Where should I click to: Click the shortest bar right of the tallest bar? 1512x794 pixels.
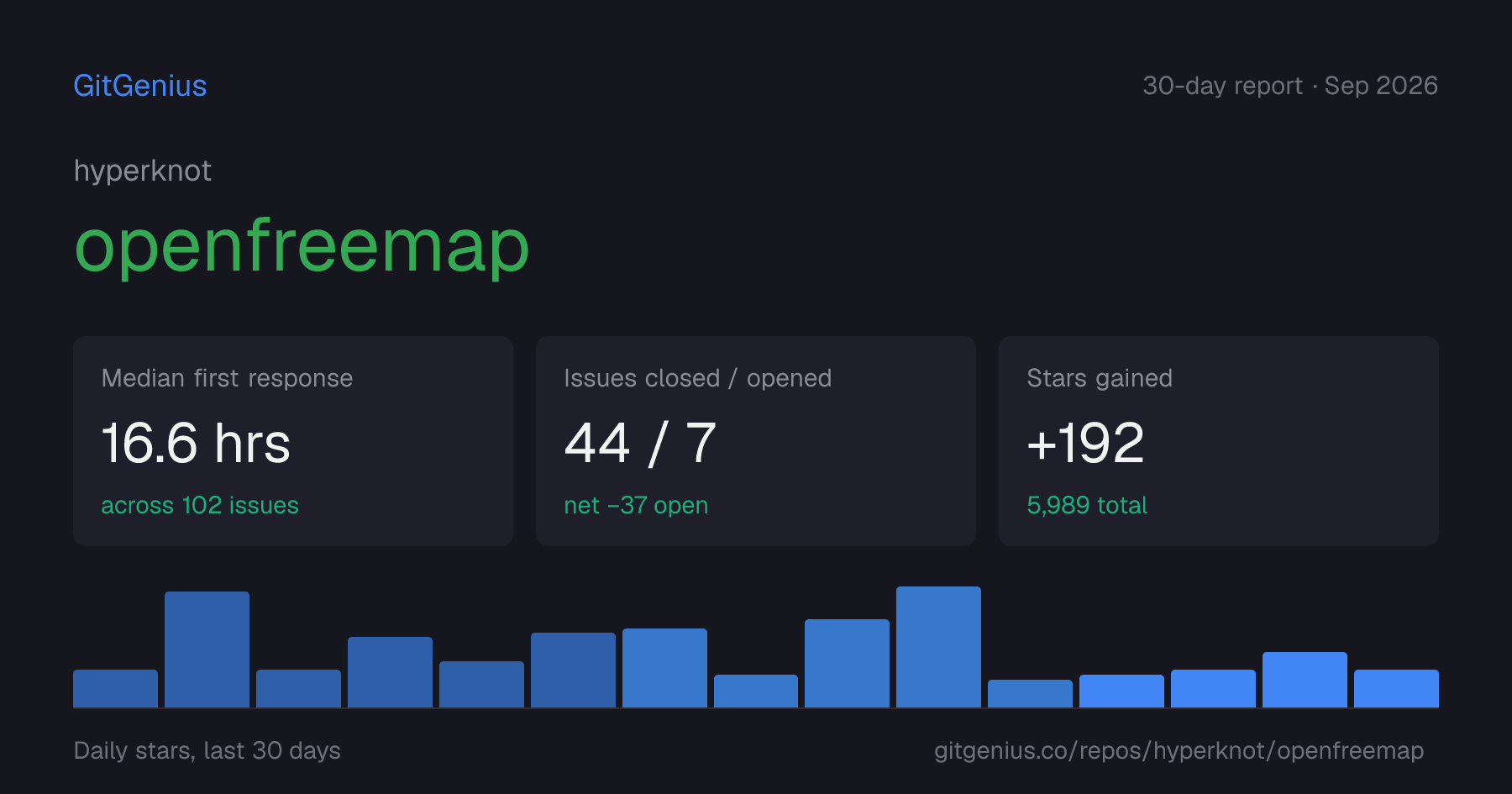1030,693
